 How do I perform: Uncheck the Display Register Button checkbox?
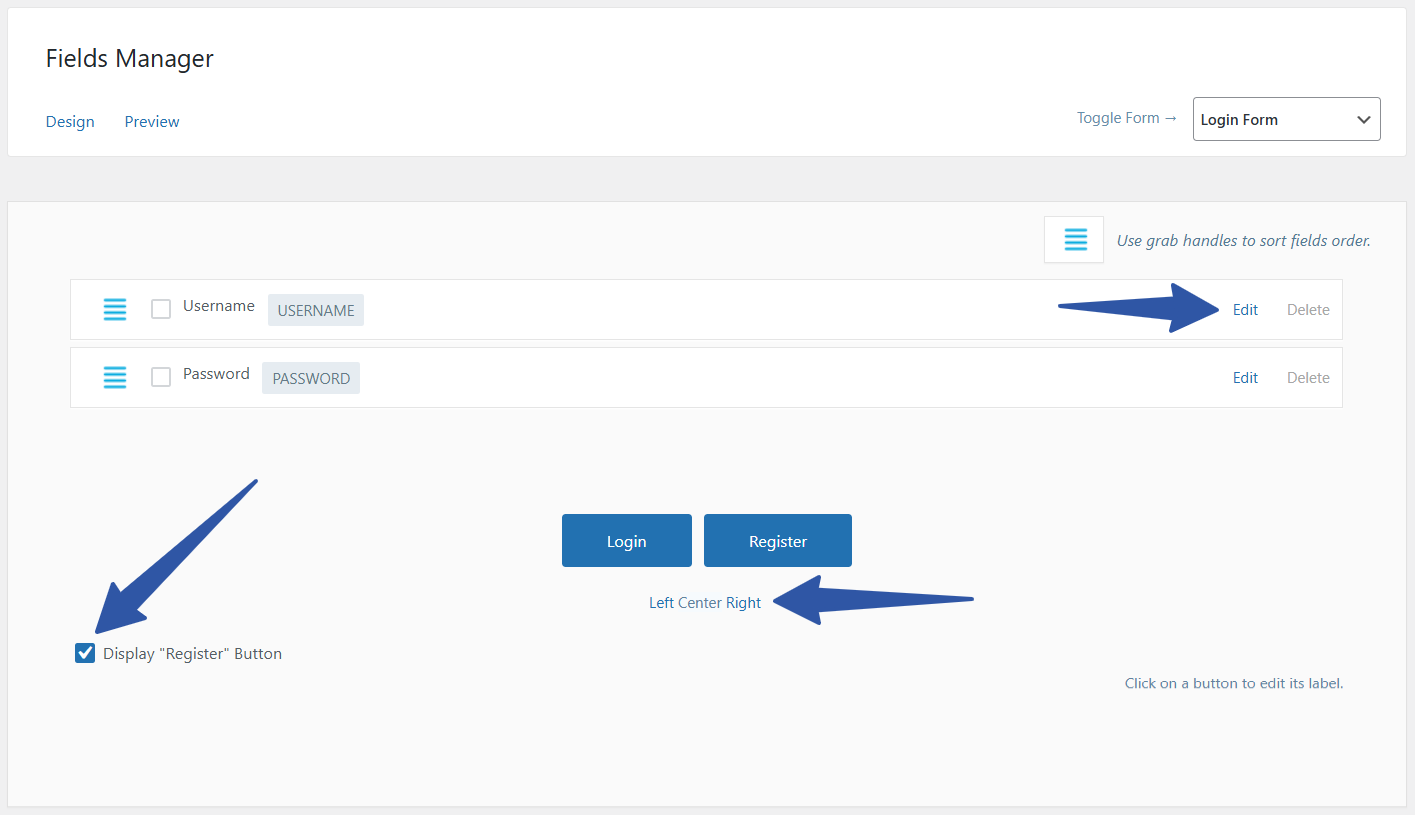(x=85, y=652)
